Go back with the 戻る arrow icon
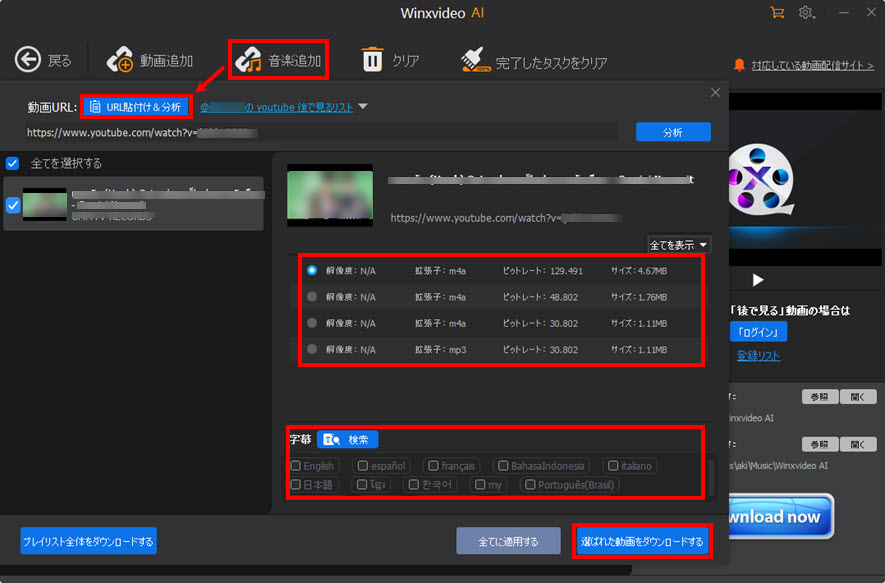The height and width of the screenshot is (583, 885). tap(28, 60)
